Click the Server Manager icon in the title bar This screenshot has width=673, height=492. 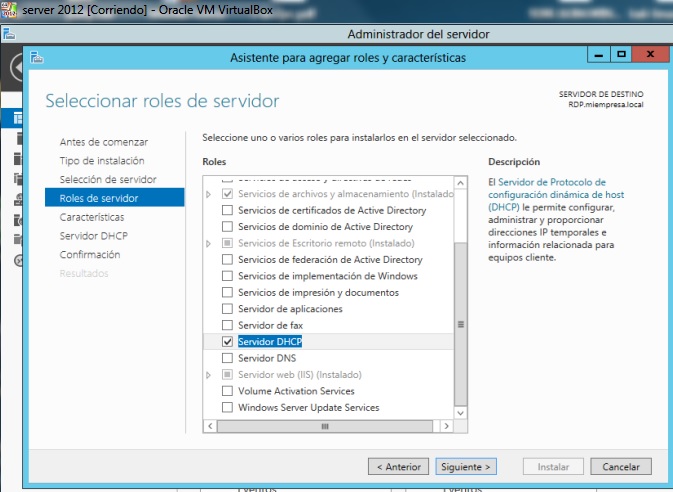point(9,34)
